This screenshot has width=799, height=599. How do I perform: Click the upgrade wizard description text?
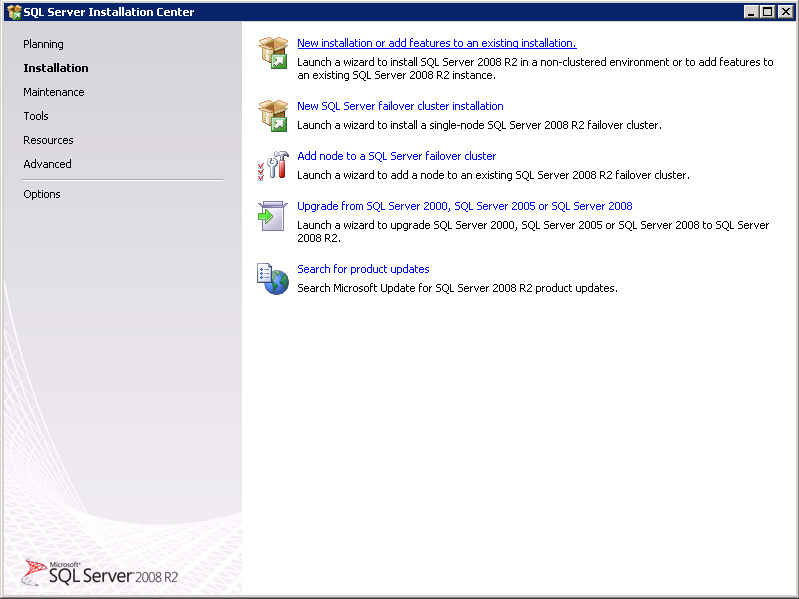coord(533,232)
